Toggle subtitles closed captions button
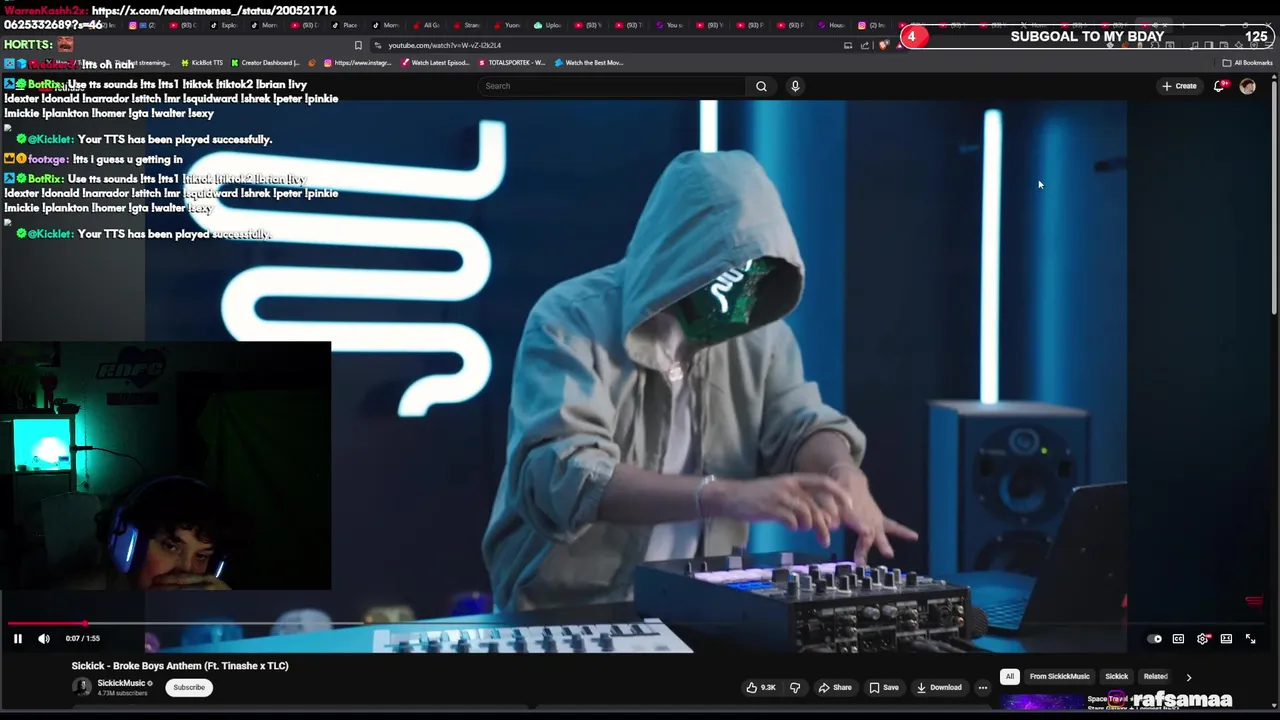The width and height of the screenshot is (1280, 720). click(x=1178, y=639)
